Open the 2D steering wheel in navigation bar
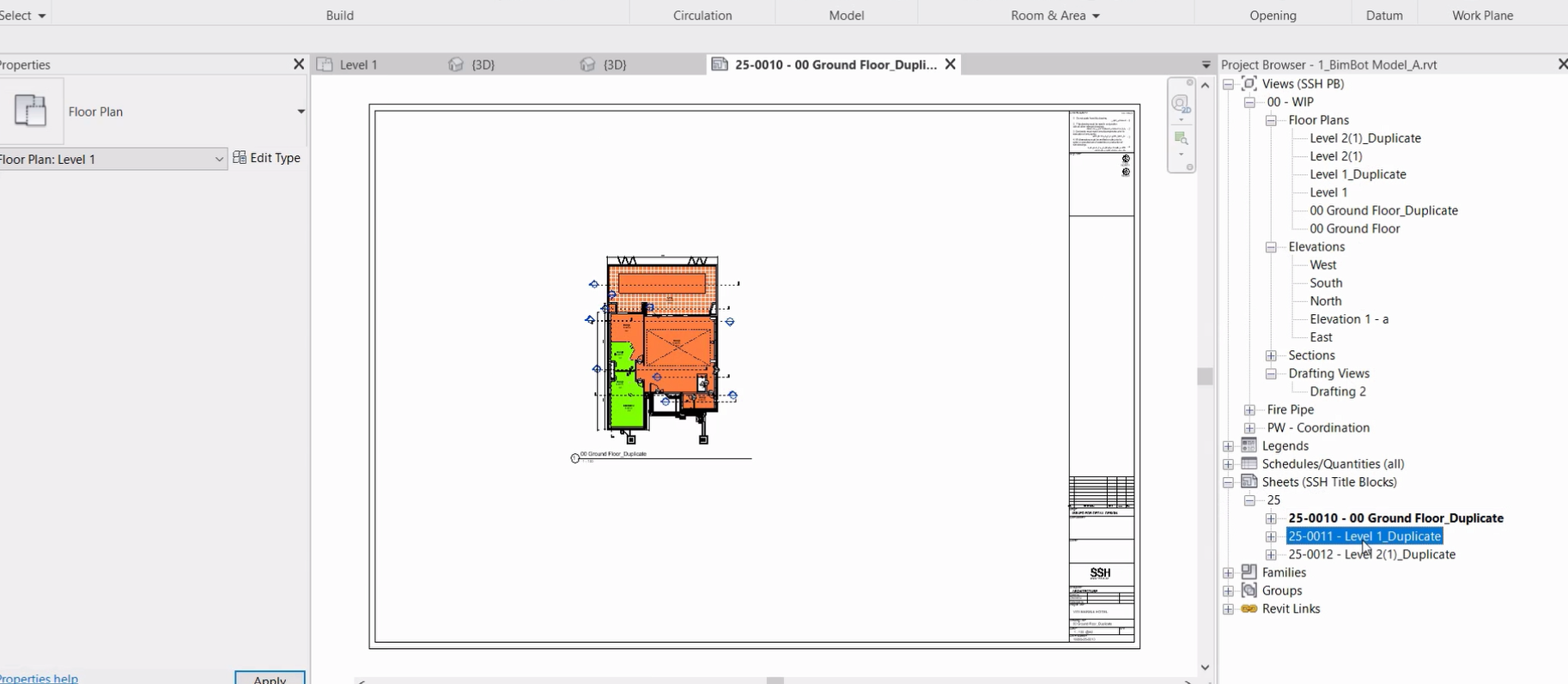The height and width of the screenshot is (684, 1568). pyautogui.click(x=1181, y=104)
